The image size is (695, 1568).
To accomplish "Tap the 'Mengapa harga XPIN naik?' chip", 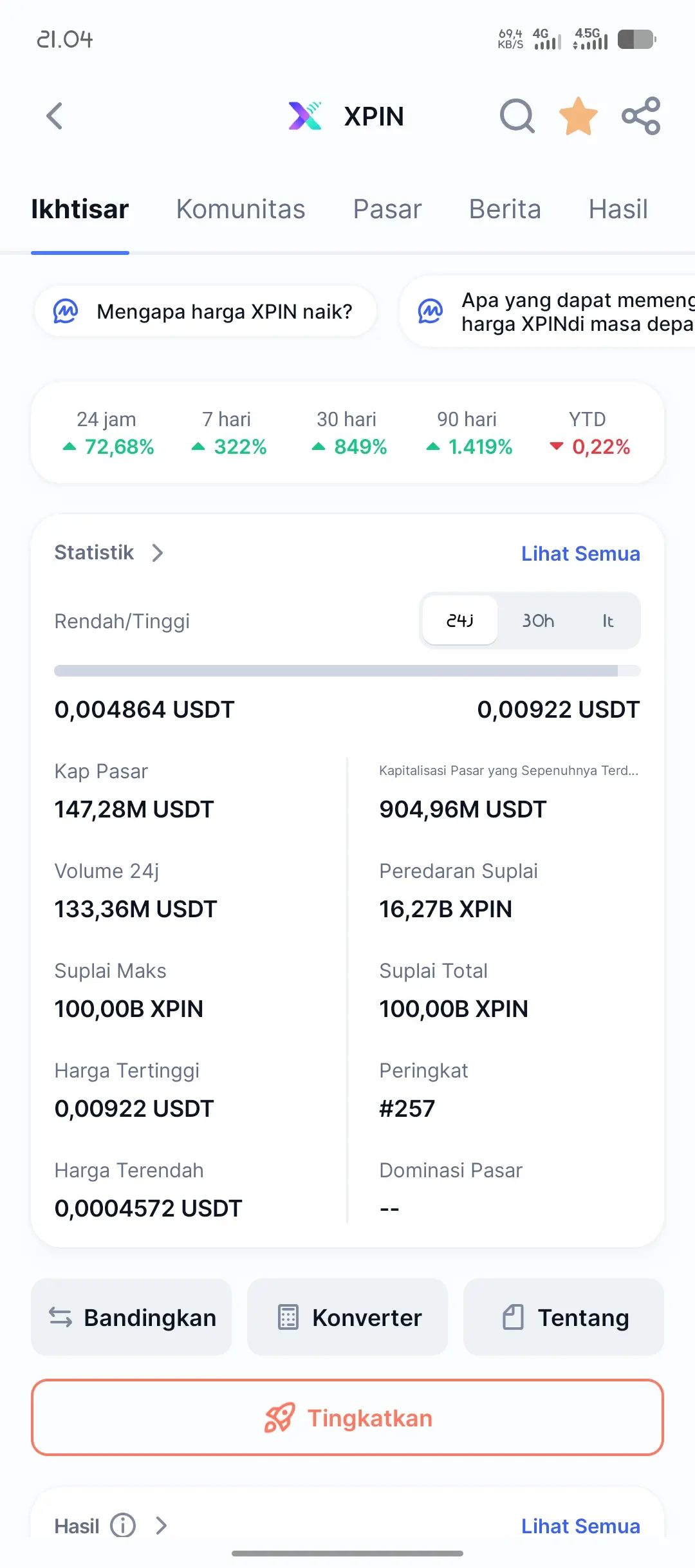I will pyautogui.click(x=205, y=312).
